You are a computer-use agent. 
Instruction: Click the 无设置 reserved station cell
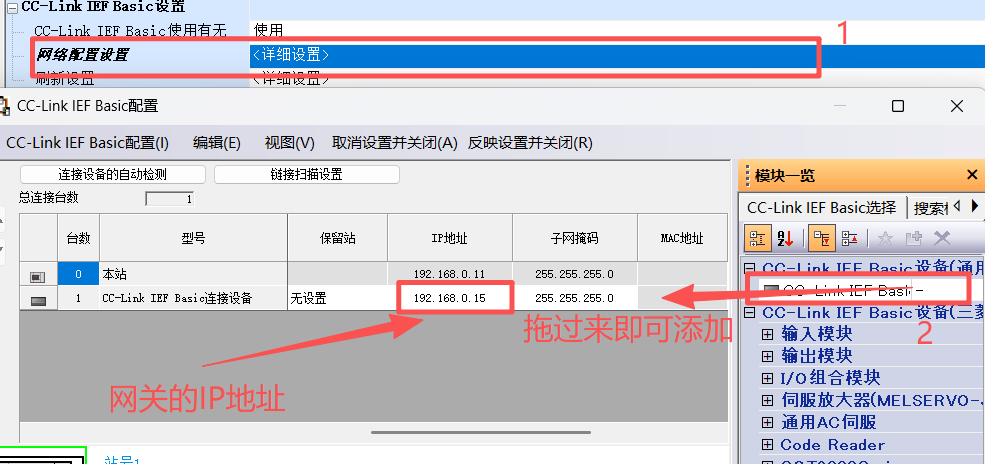(x=338, y=298)
